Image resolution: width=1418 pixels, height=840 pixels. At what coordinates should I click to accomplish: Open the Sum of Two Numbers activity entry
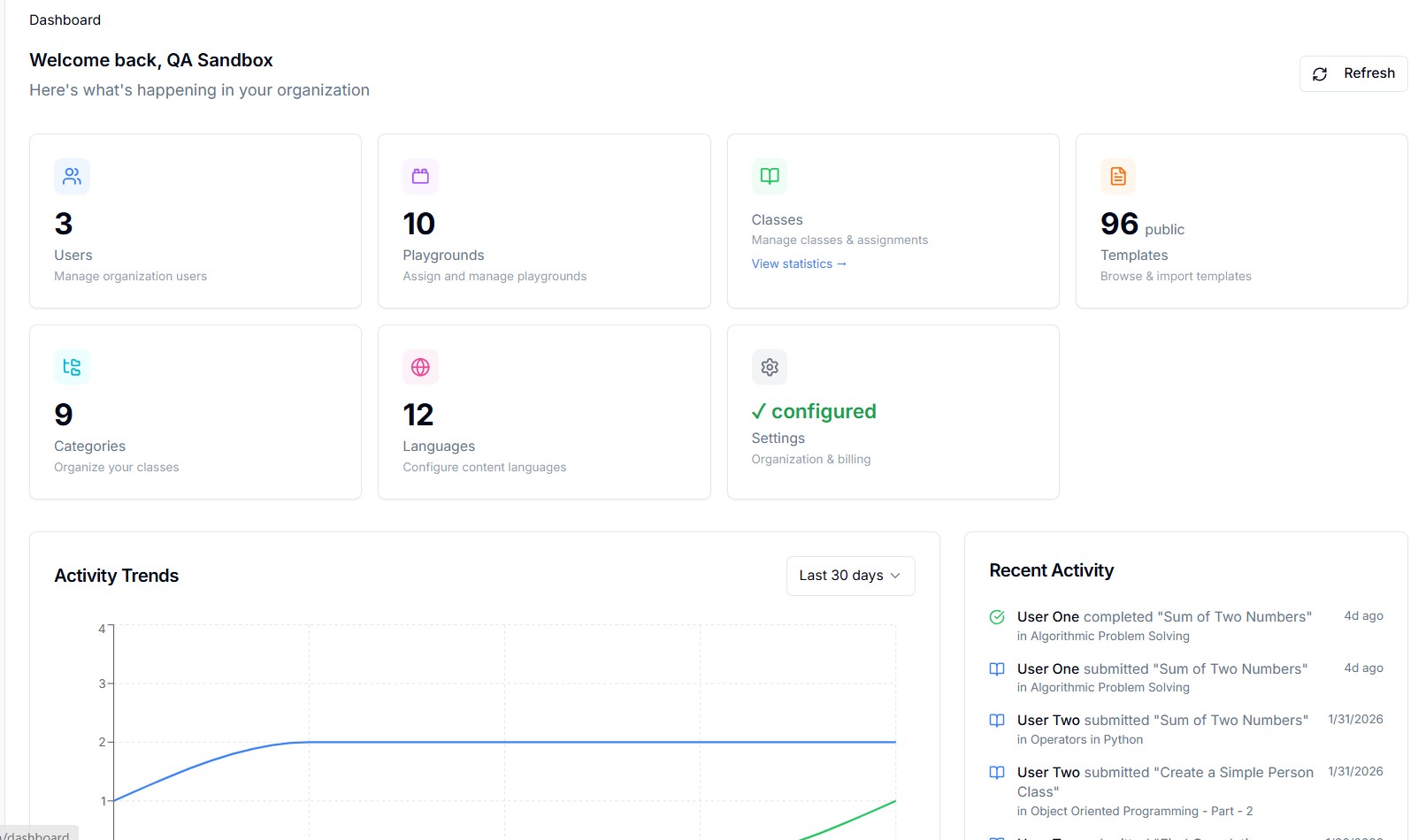(1164, 616)
